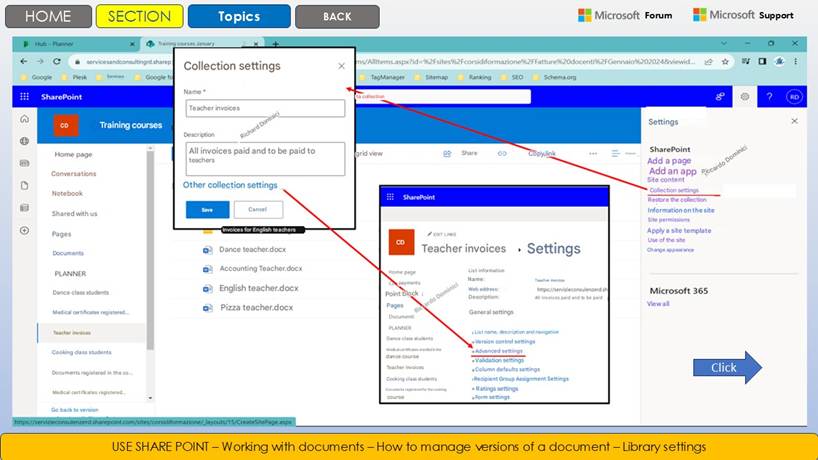Open Microsoft Forum link

point(625,15)
